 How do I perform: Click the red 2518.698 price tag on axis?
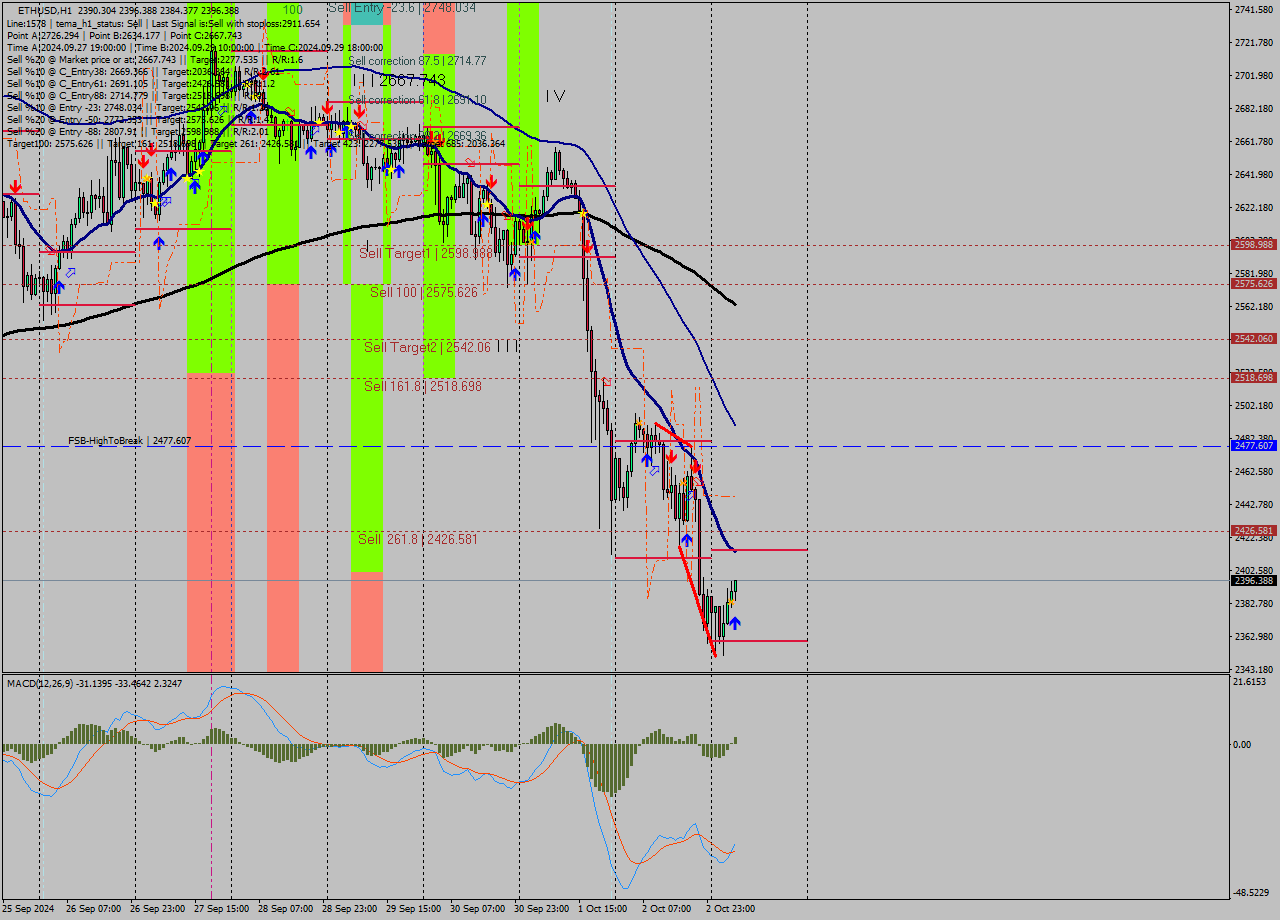pos(1254,378)
